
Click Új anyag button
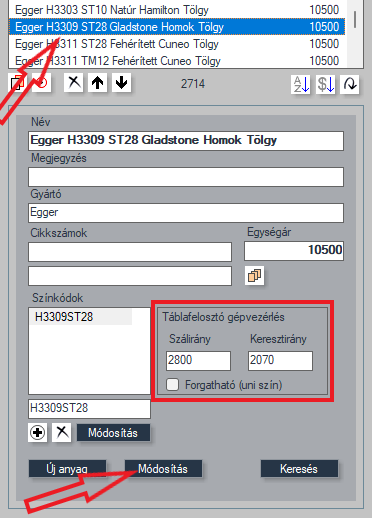point(67,469)
